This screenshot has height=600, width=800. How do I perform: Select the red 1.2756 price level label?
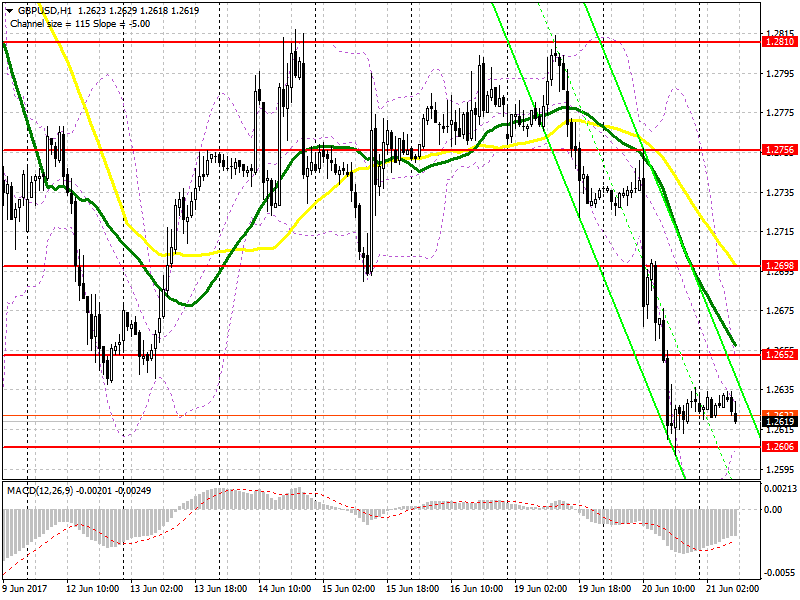[x=779, y=150]
